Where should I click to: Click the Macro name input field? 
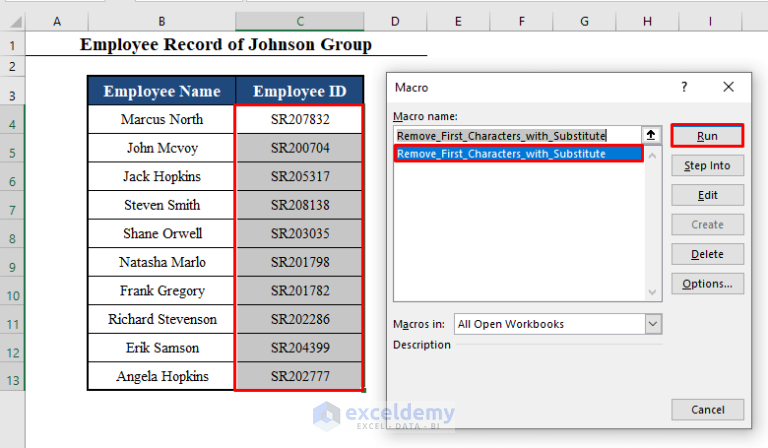pos(517,135)
